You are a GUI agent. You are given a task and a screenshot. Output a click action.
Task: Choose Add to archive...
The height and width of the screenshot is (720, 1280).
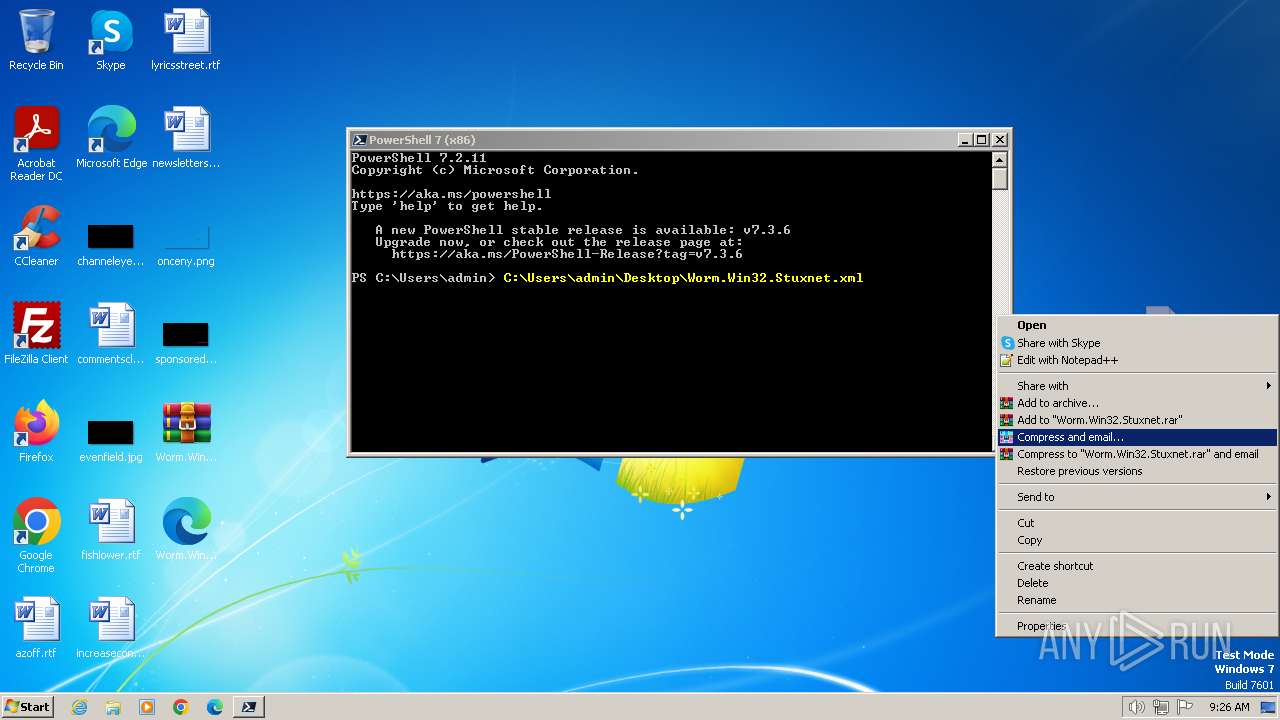[1136, 403]
